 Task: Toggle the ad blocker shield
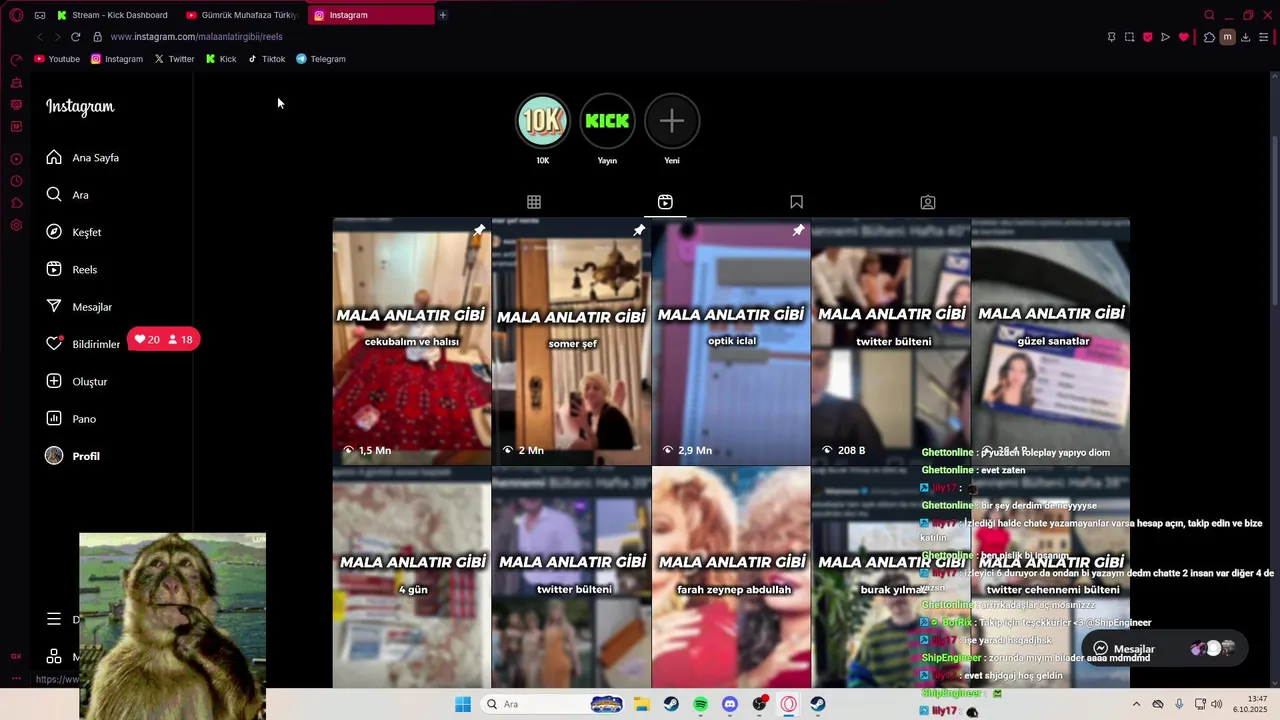(1147, 37)
